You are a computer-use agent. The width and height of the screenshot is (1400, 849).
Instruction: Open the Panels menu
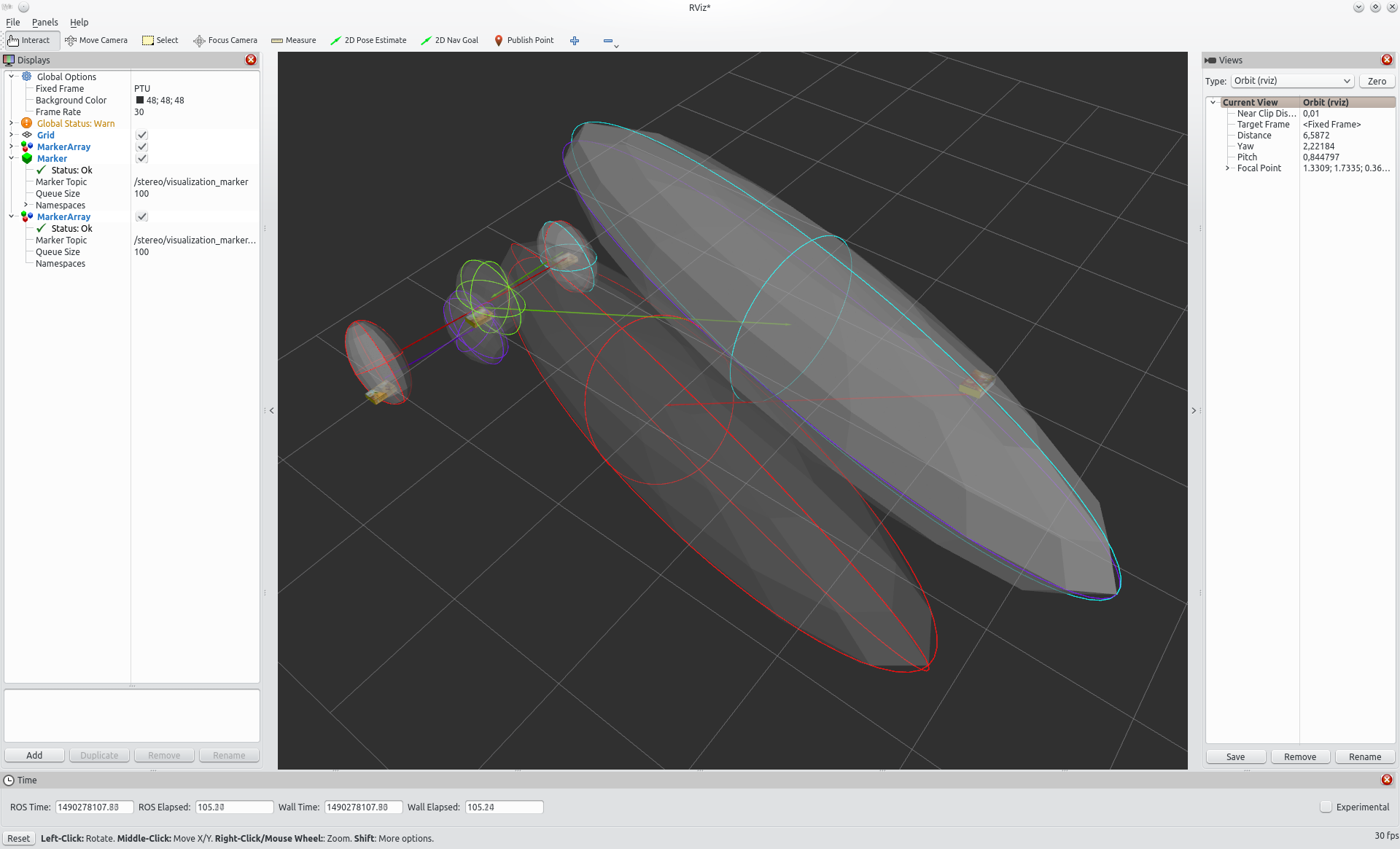(x=44, y=23)
